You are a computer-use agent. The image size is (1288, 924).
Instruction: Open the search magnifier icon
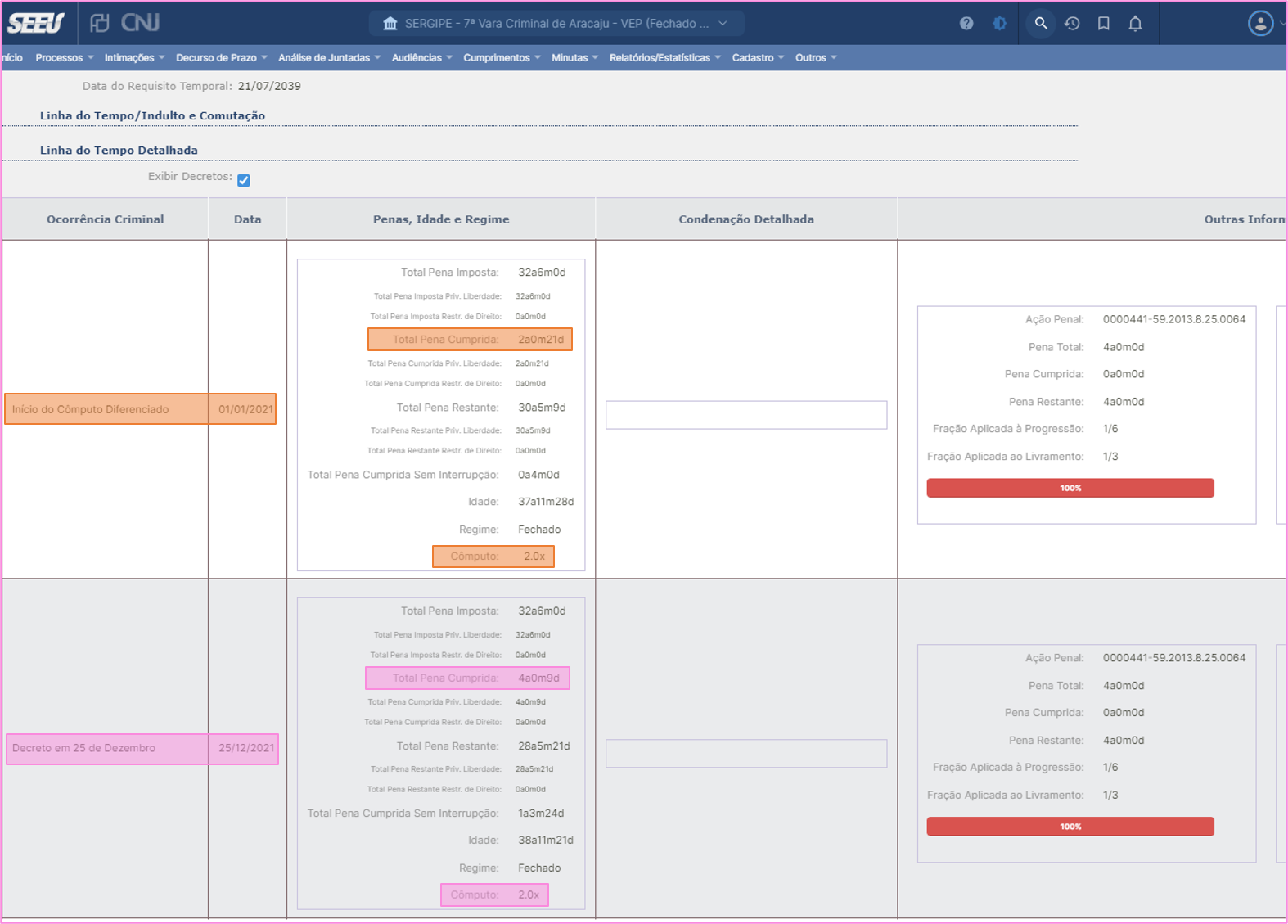pos(1040,24)
